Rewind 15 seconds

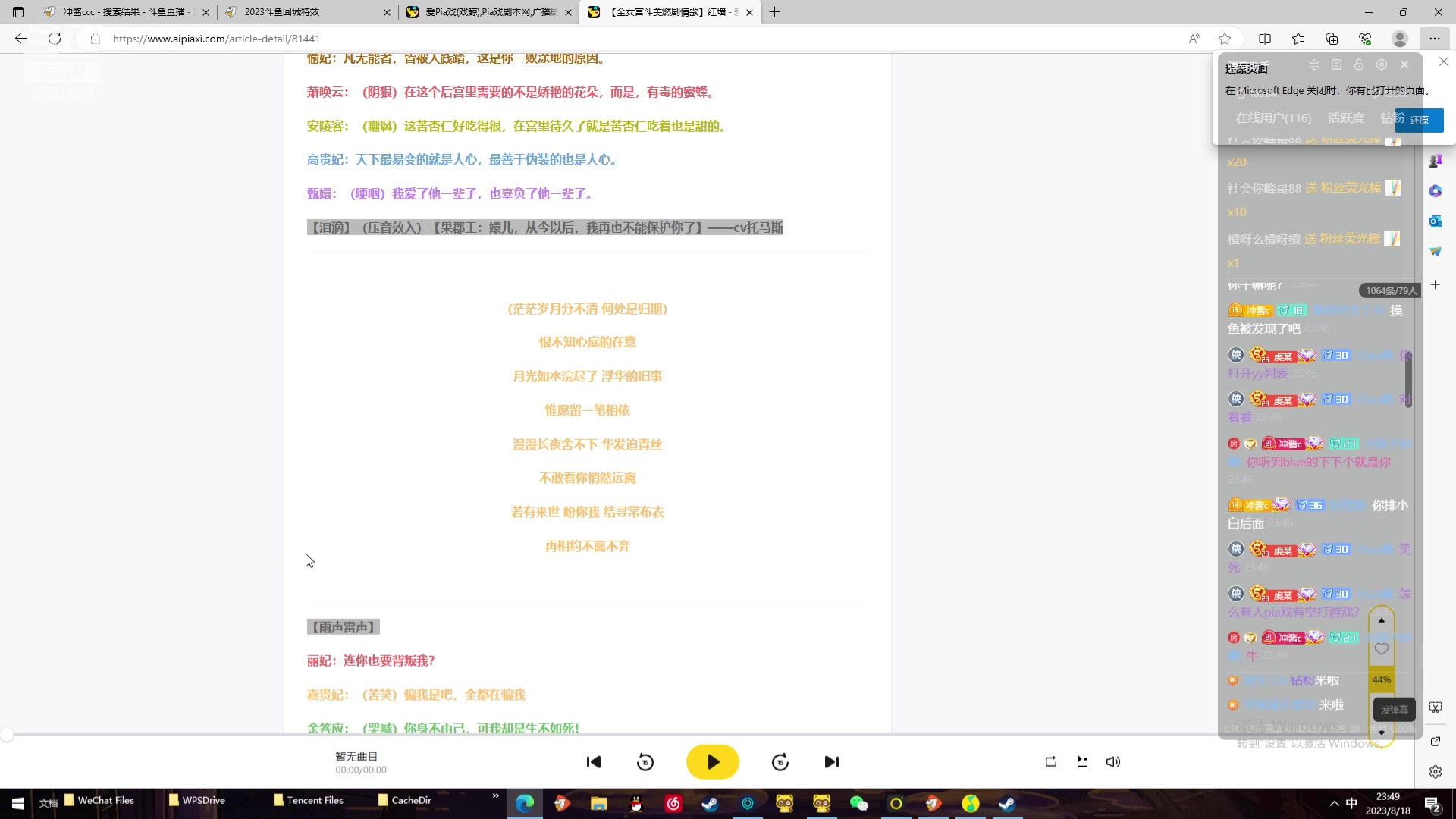pos(645,762)
